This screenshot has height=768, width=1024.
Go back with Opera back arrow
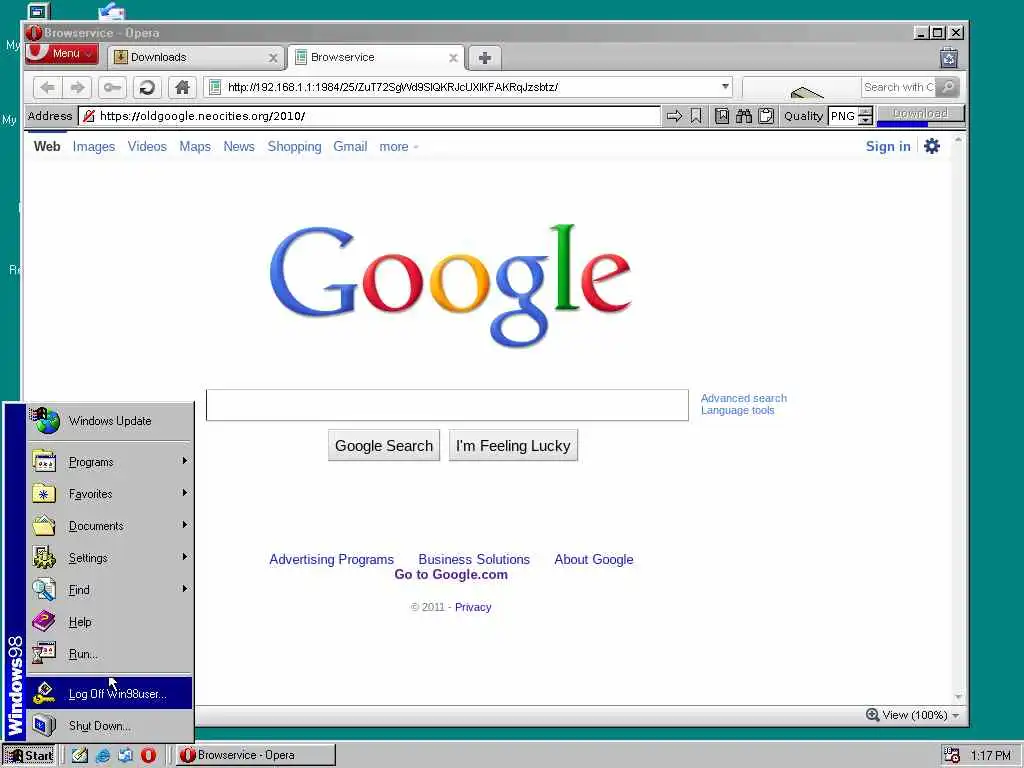[x=47, y=87]
